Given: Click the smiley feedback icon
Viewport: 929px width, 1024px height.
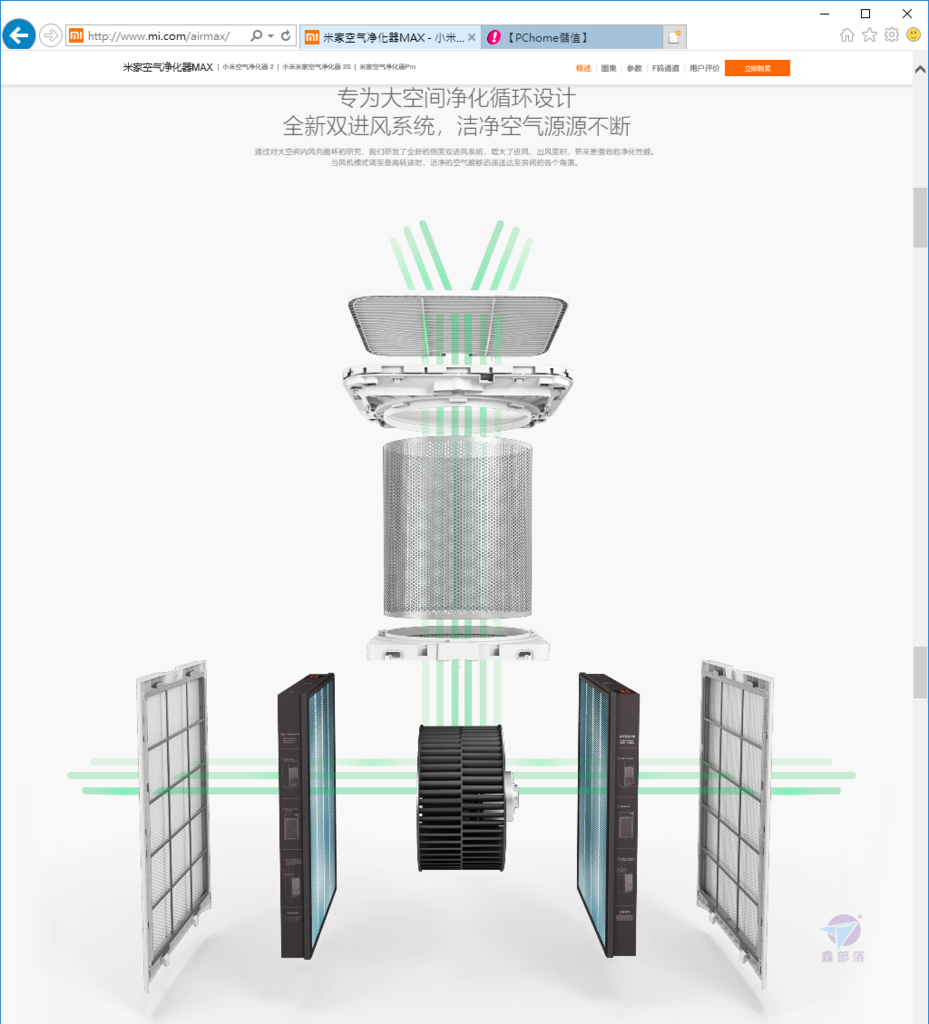Looking at the screenshot, I should click(913, 35).
